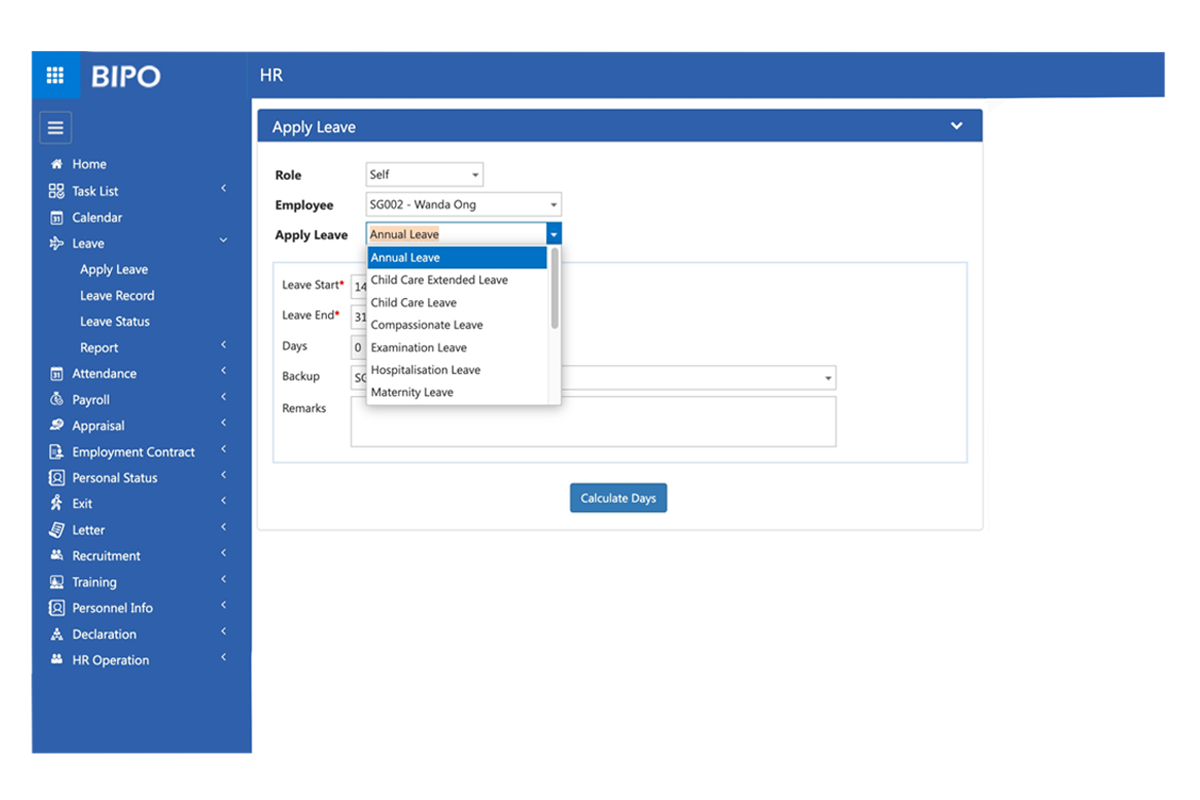This screenshot has width=1200, height=800.
Task: Select Maternity Leave option
Action: [x=457, y=393]
